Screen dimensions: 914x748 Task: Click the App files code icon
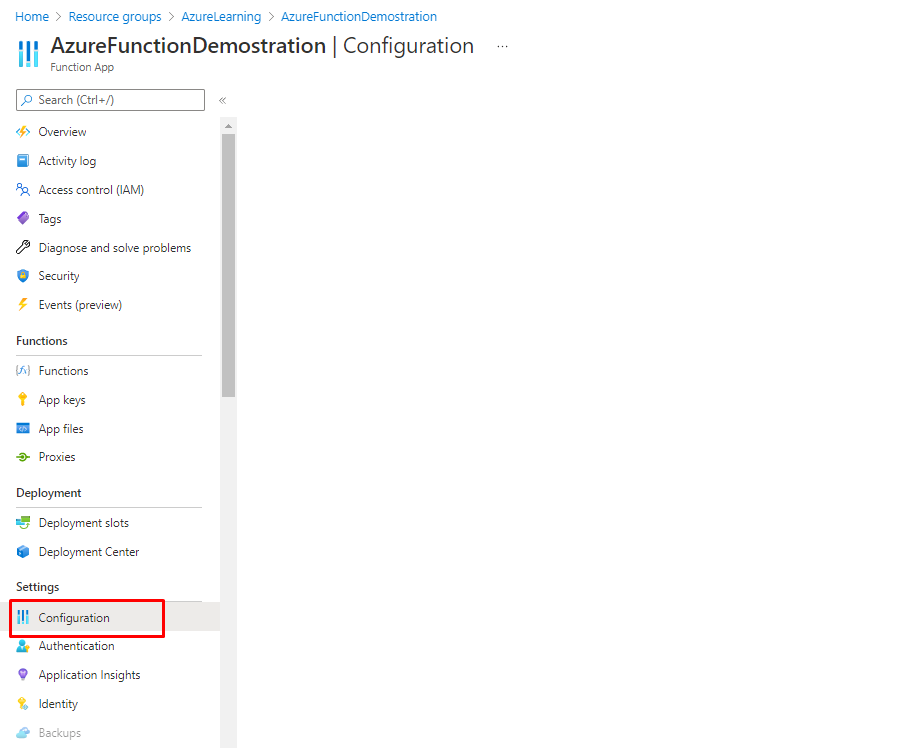[x=23, y=429]
